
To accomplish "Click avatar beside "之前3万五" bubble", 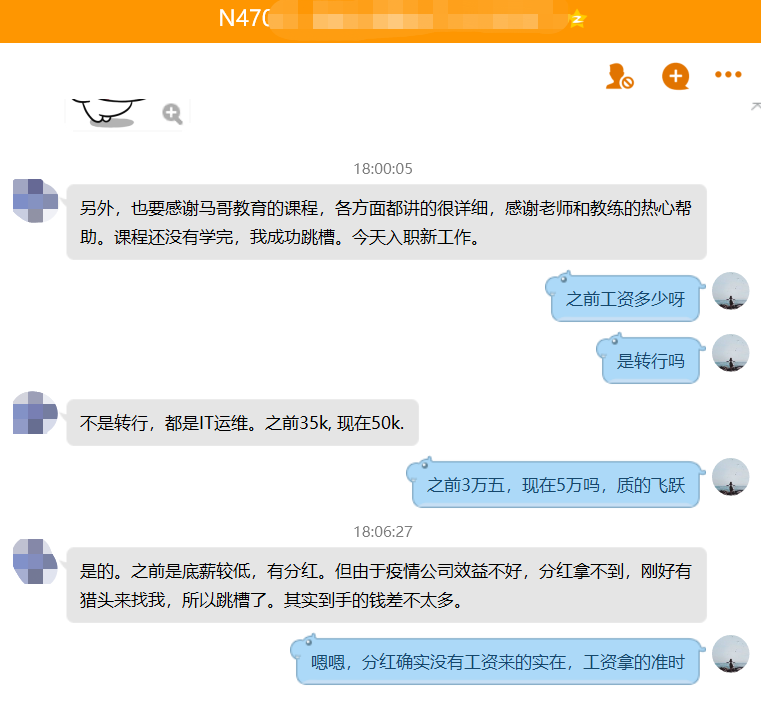I will [731, 477].
